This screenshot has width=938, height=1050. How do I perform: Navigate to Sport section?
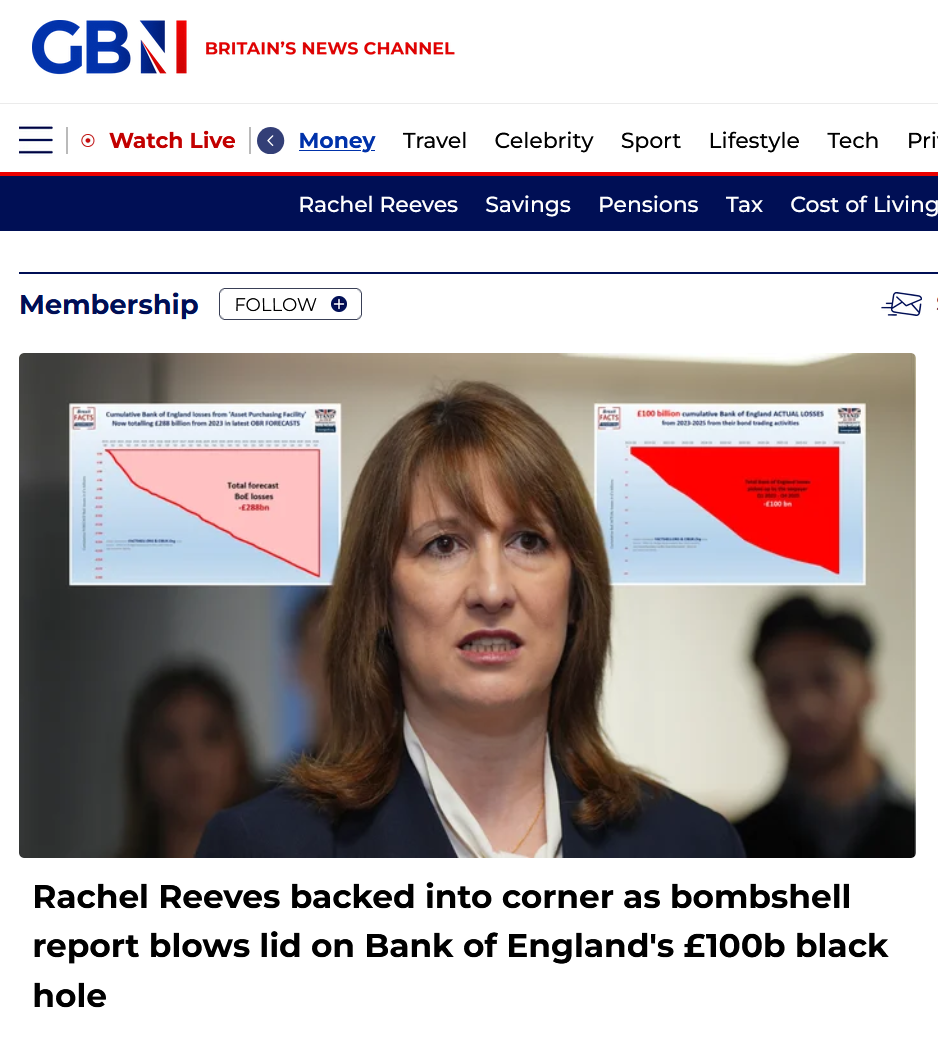click(651, 141)
